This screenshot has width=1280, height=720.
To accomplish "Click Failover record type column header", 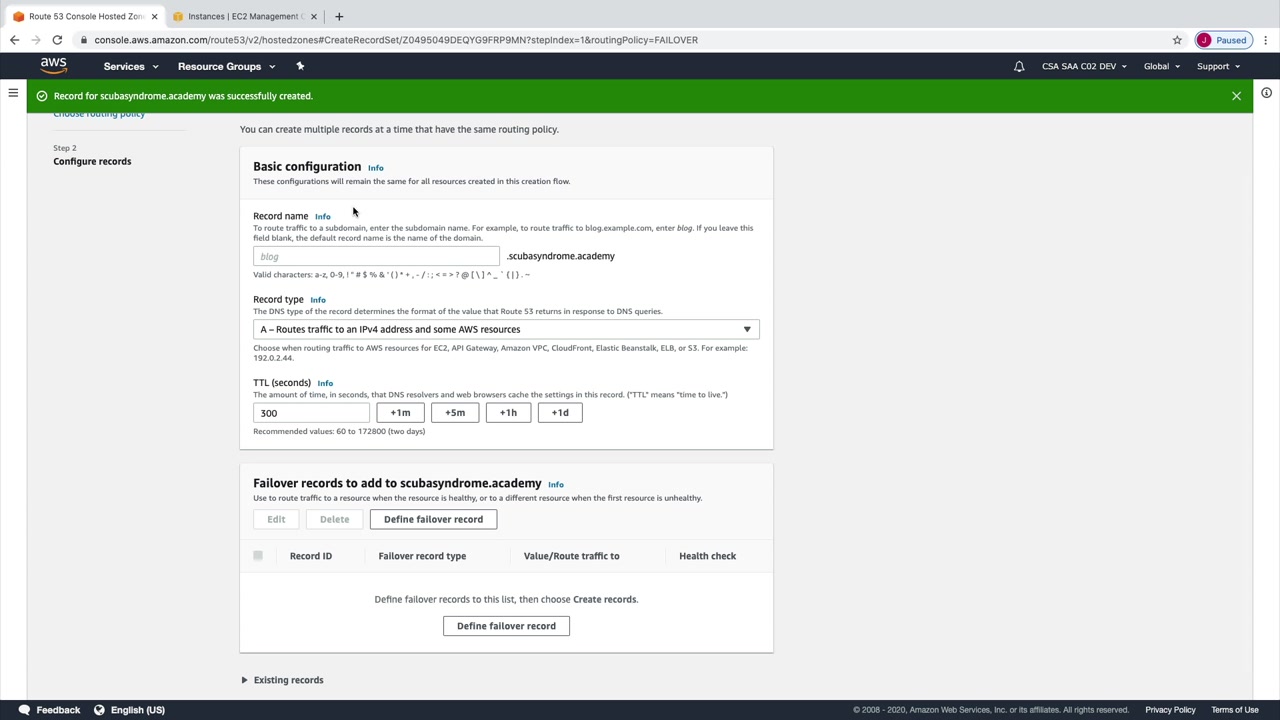I will click(422, 556).
